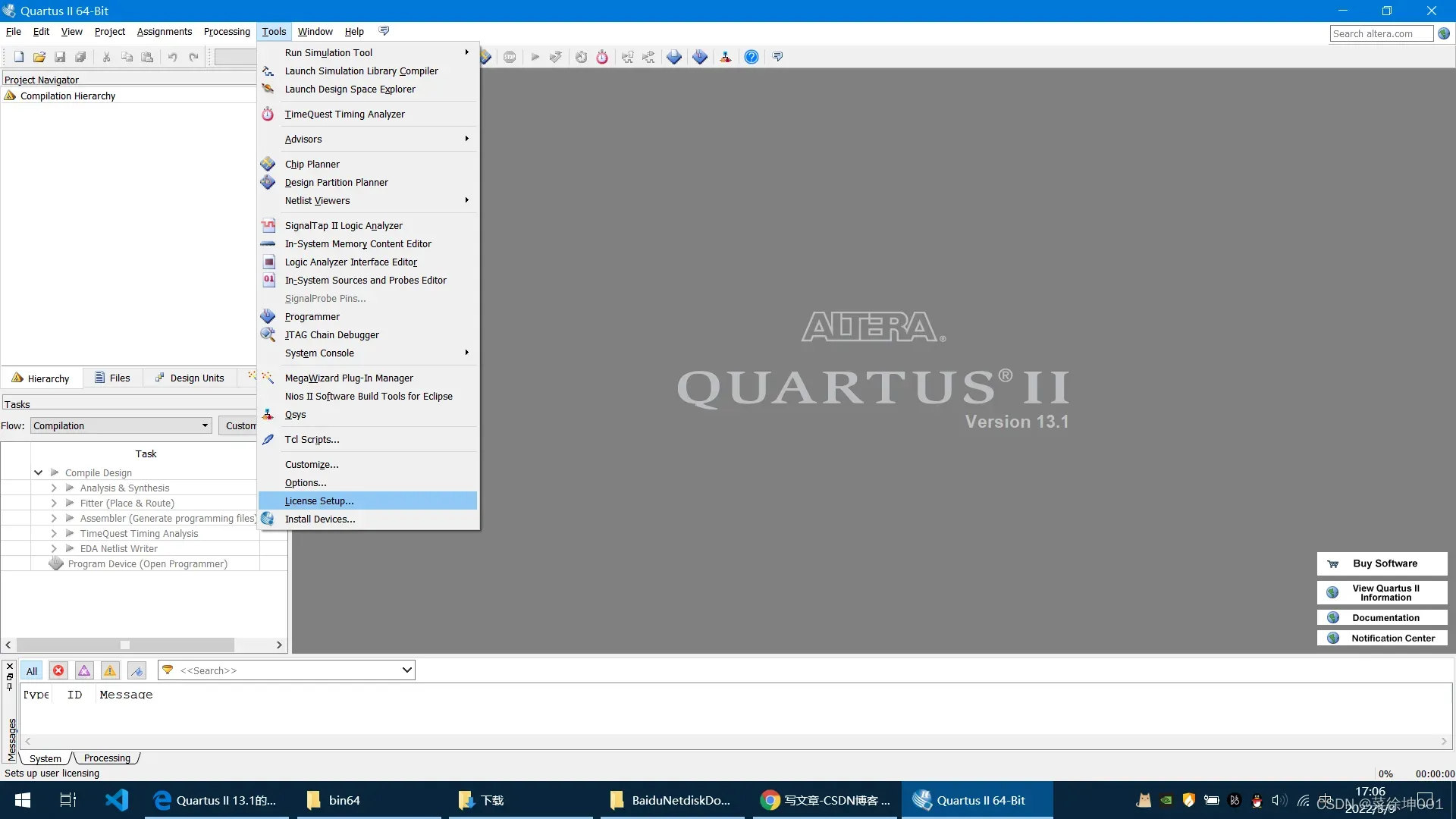Click the blue Help question mark icon
Screen dimensions: 1456x819
coord(752,57)
